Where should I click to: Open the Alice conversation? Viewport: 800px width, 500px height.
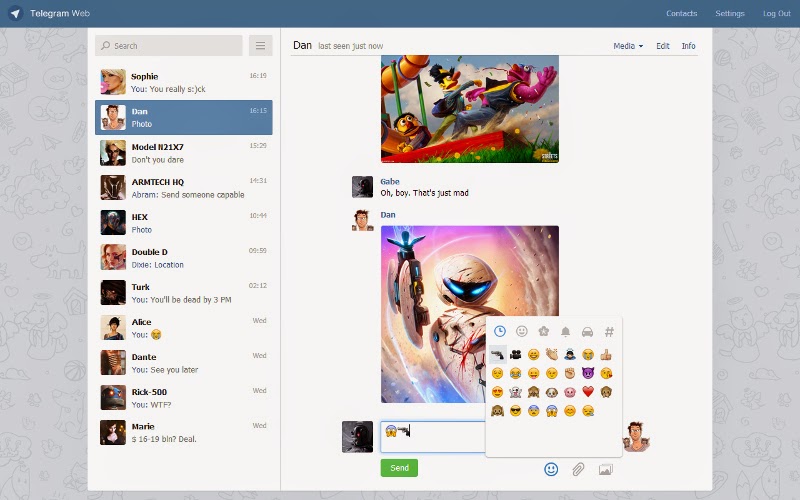(184, 328)
